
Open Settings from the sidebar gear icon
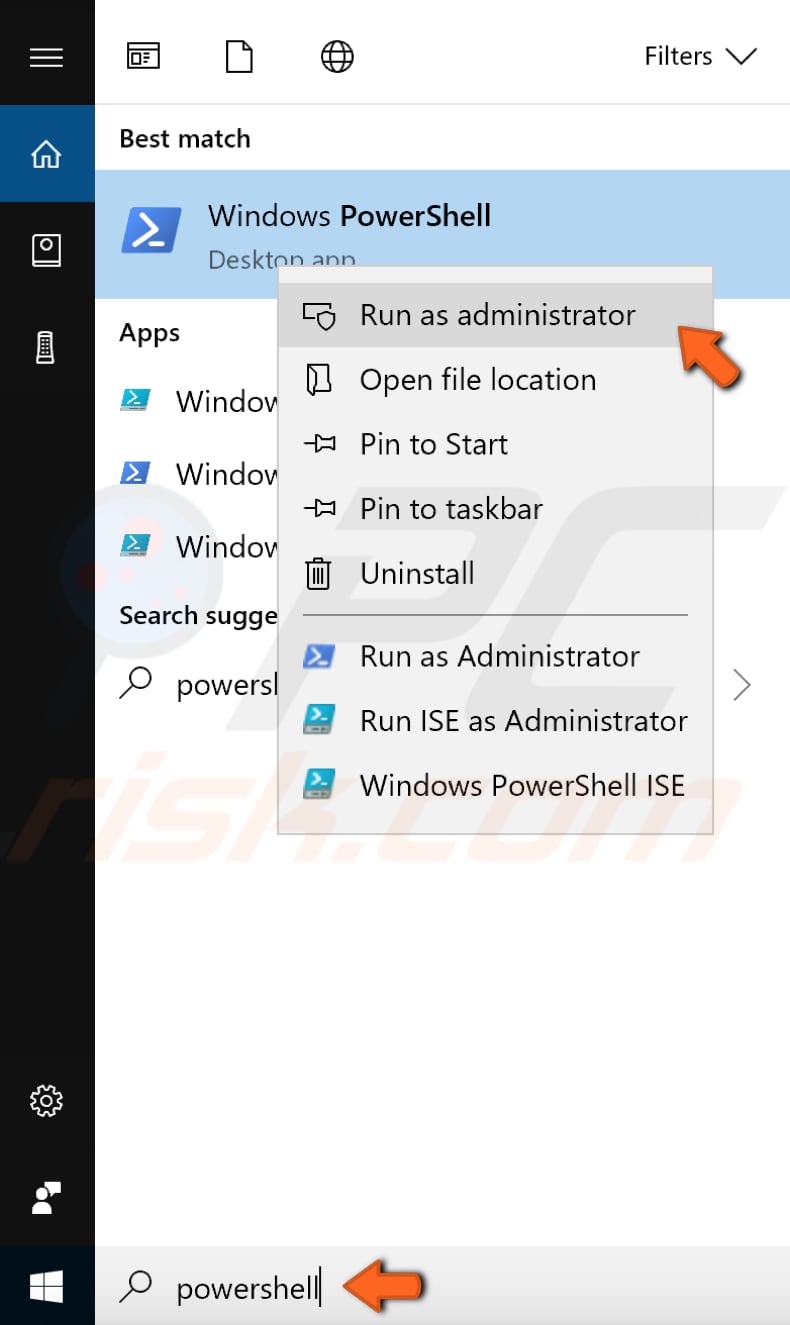click(x=47, y=1101)
